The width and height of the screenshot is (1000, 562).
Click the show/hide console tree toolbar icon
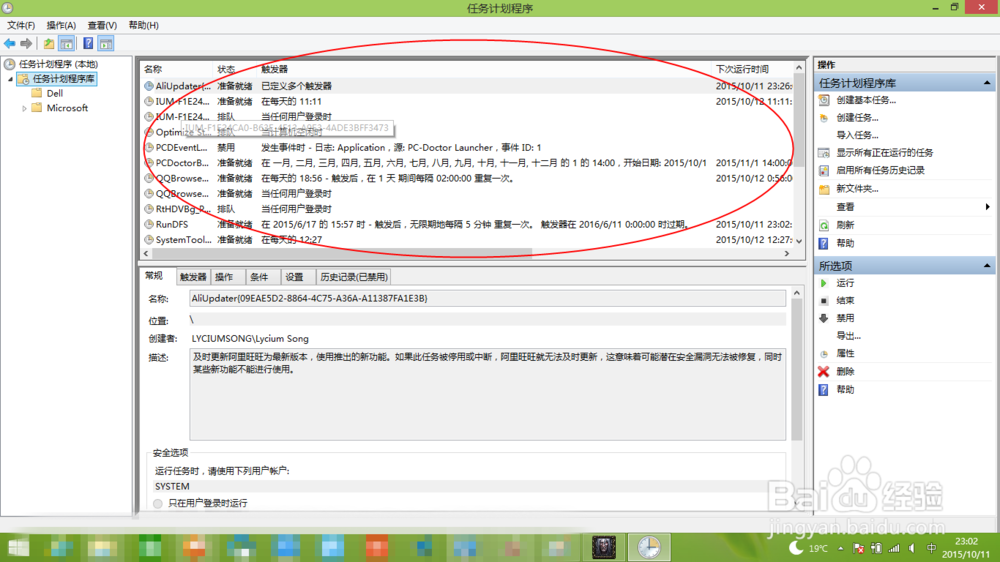tap(66, 43)
